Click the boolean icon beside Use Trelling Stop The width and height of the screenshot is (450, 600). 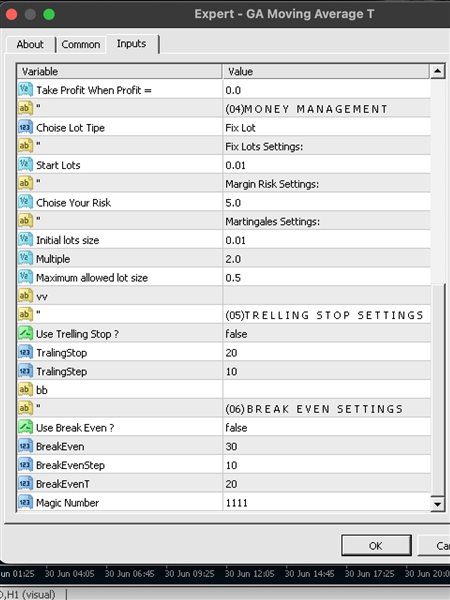click(25, 334)
